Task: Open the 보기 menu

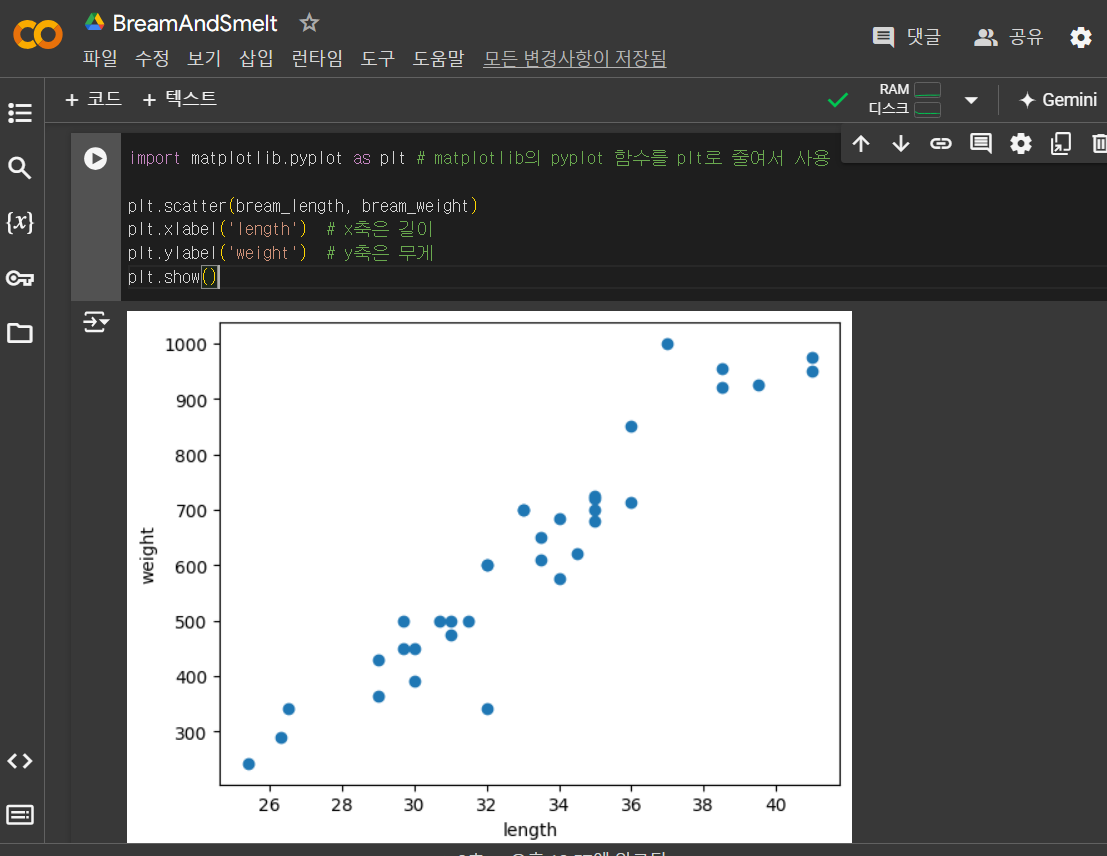Action: 204,58
